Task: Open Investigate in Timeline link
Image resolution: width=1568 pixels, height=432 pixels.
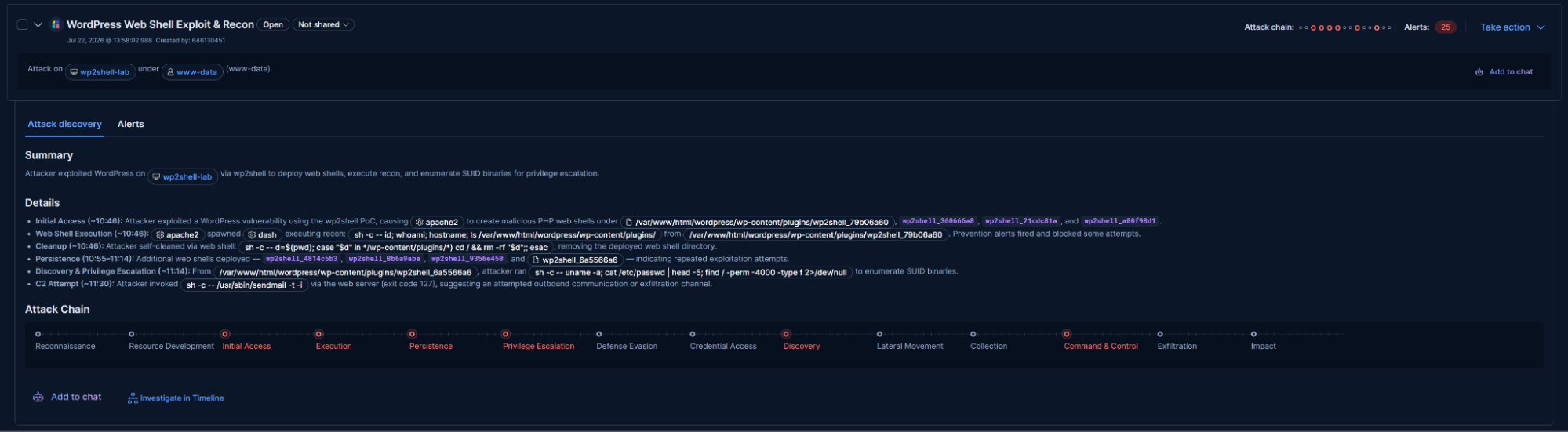Action: coord(176,398)
